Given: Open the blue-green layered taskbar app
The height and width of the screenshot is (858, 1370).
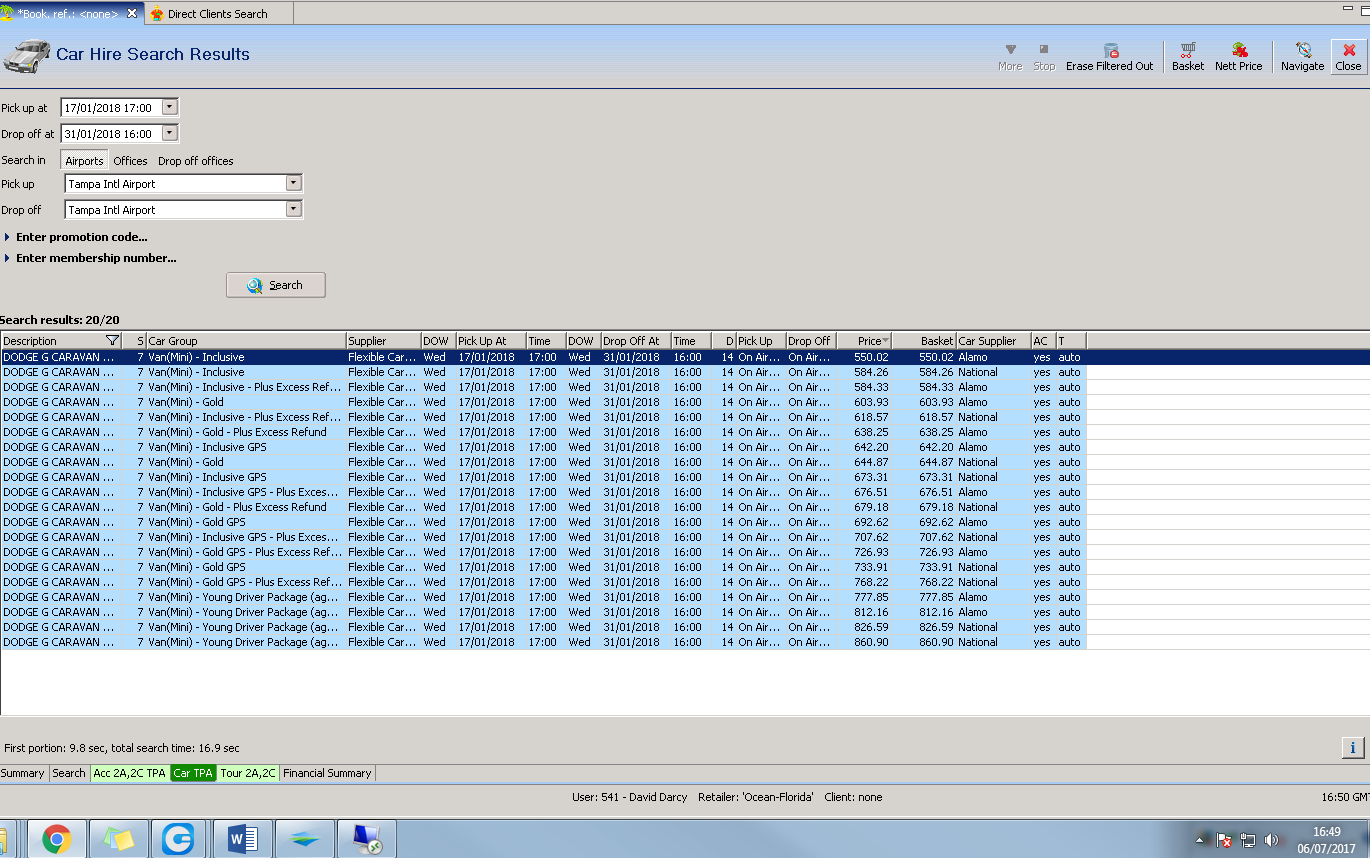Looking at the screenshot, I should 304,839.
